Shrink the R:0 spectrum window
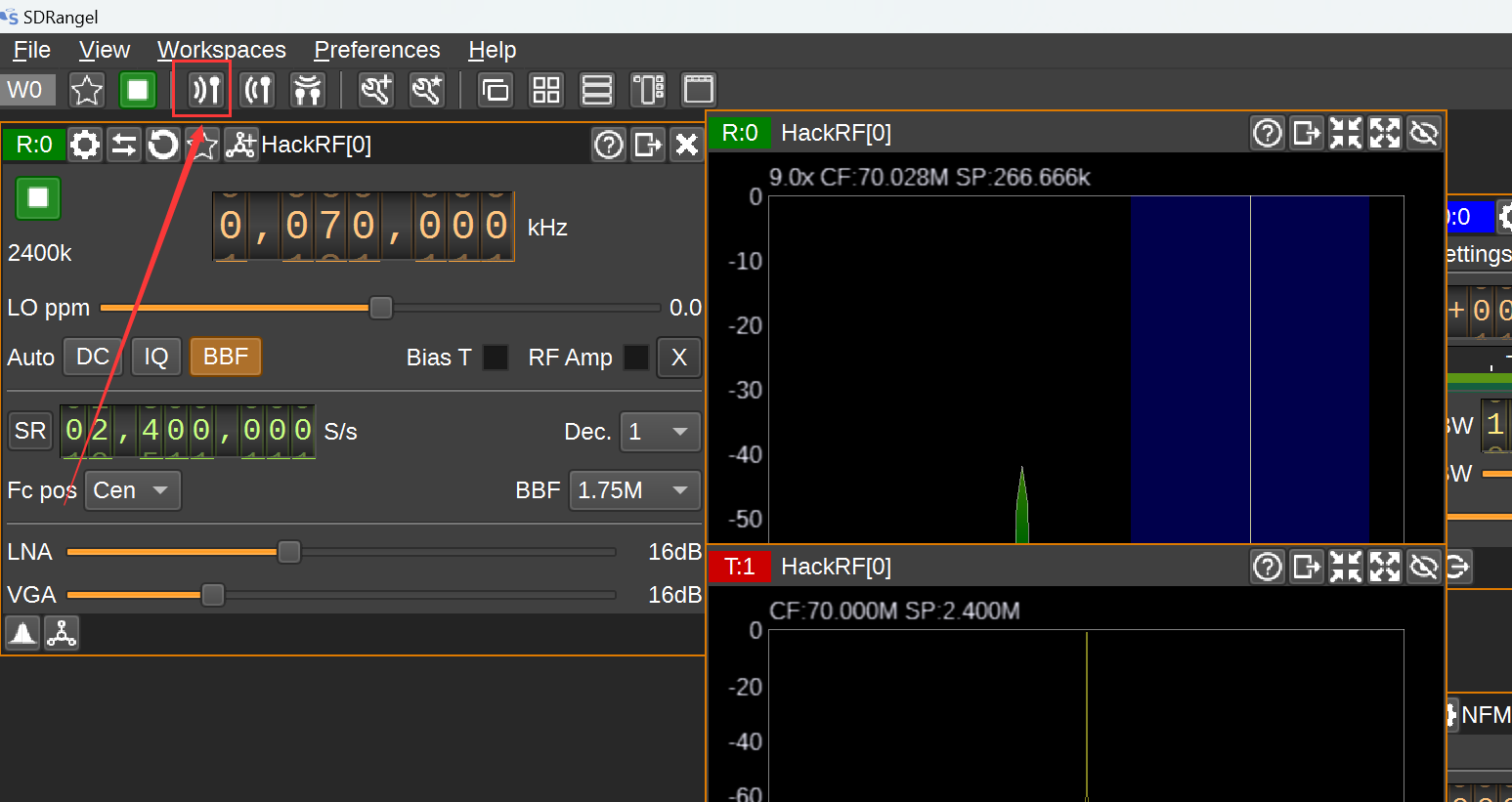1512x802 pixels. [1346, 133]
